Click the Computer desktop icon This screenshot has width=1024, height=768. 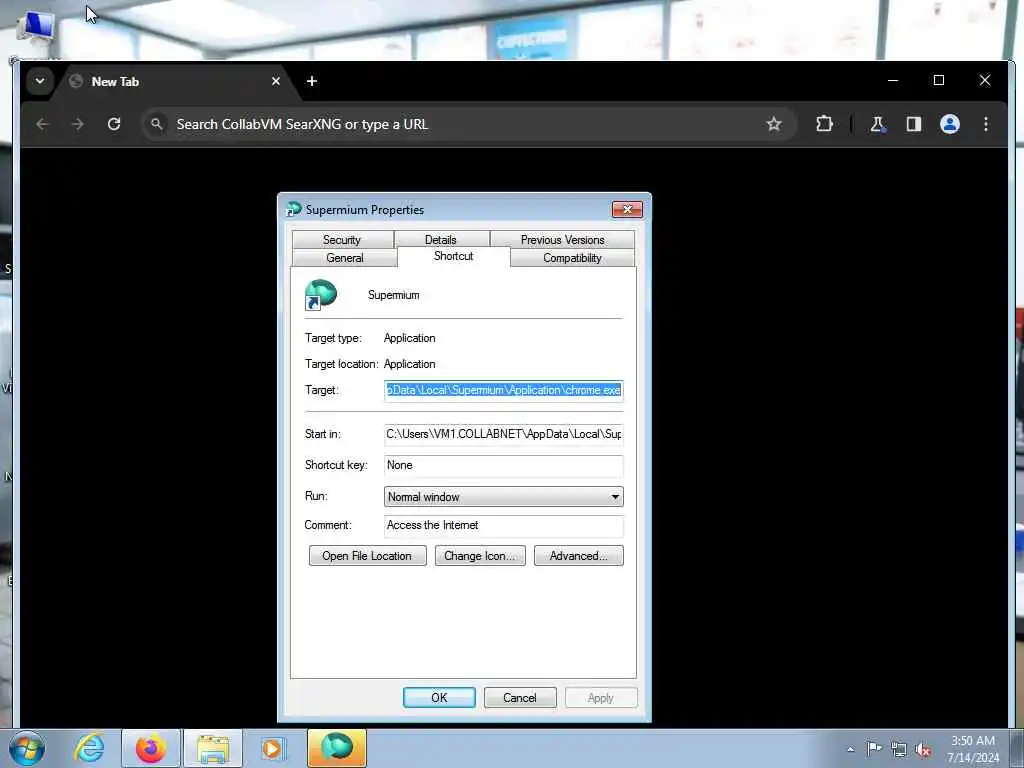click(35, 27)
